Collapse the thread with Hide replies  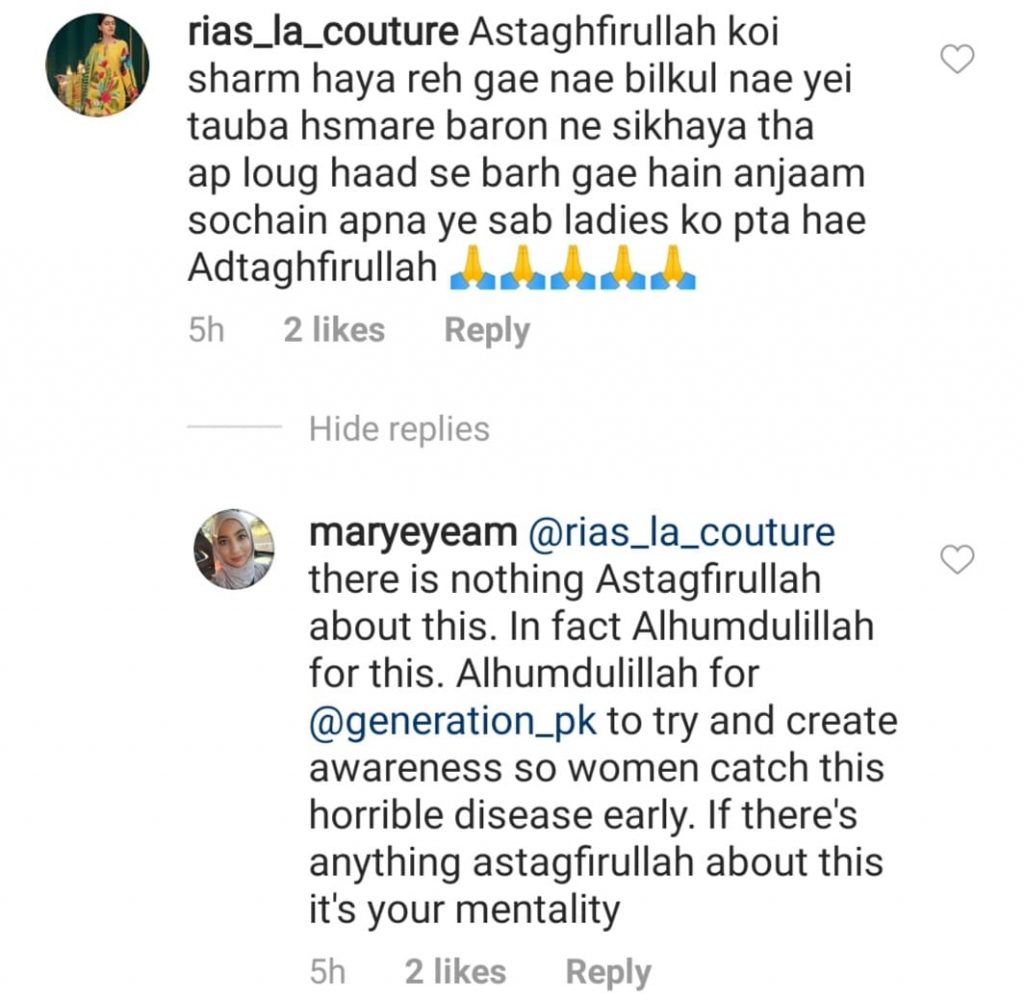click(399, 429)
